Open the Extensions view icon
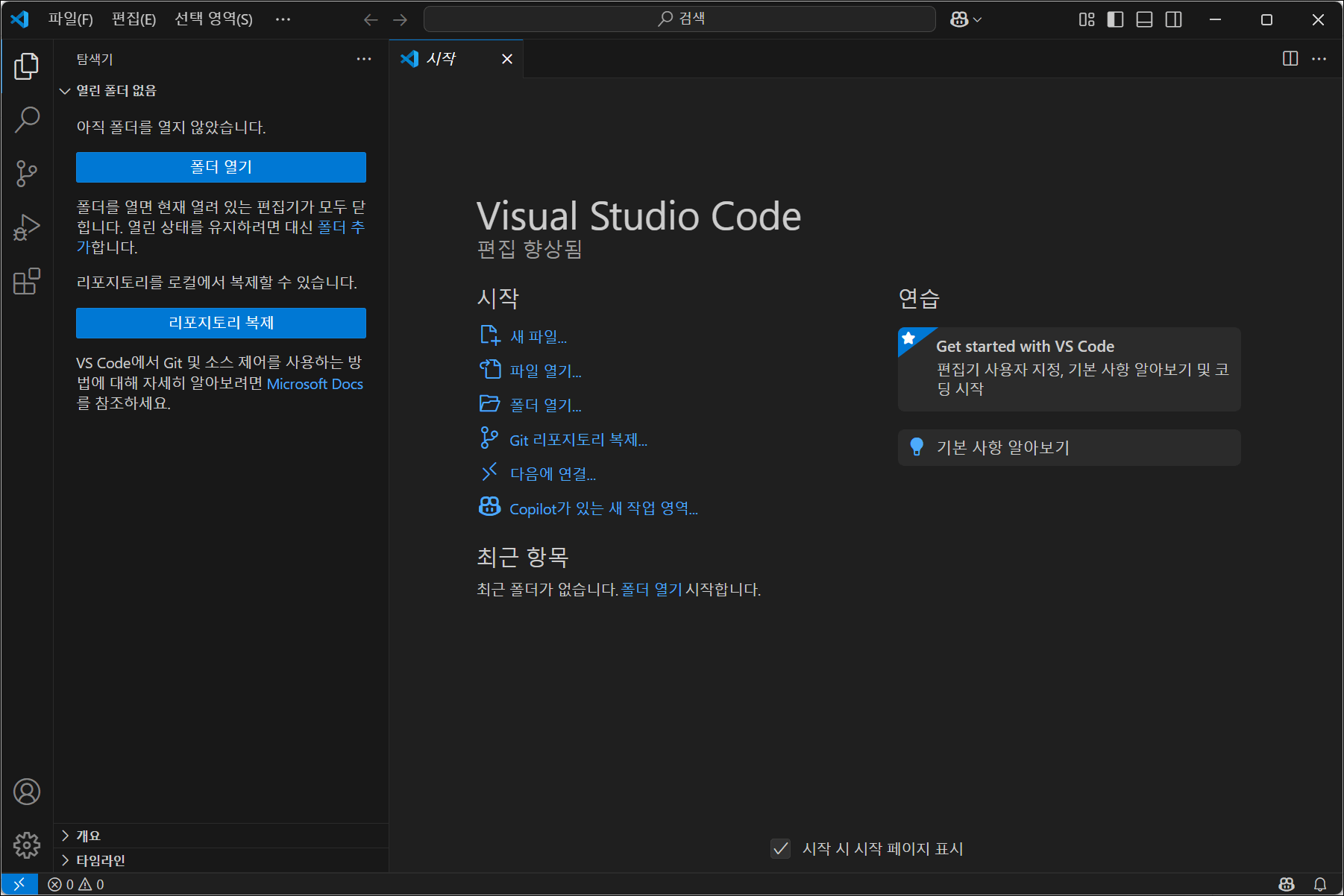The width and height of the screenshot is (1344, 896). pos(27,281)
